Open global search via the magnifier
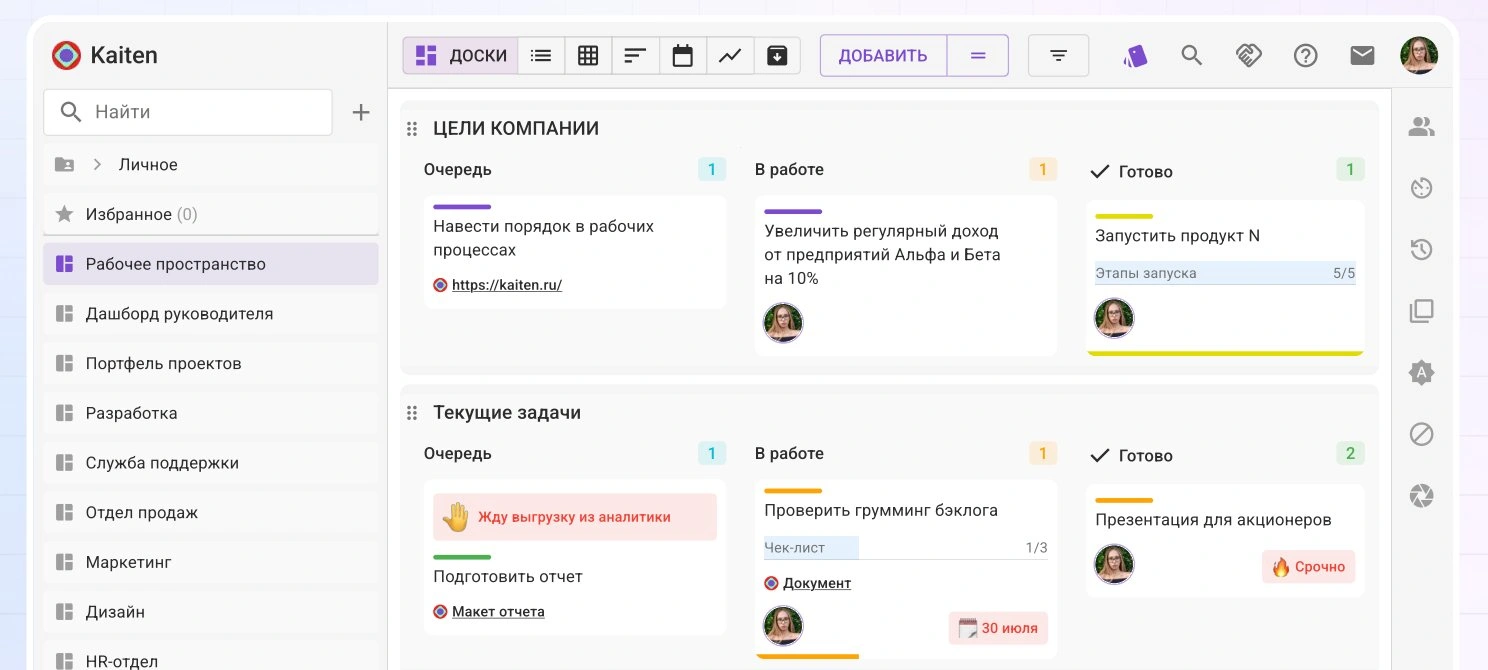Screen dimensions: 1488x670 tap(1191, 55)
